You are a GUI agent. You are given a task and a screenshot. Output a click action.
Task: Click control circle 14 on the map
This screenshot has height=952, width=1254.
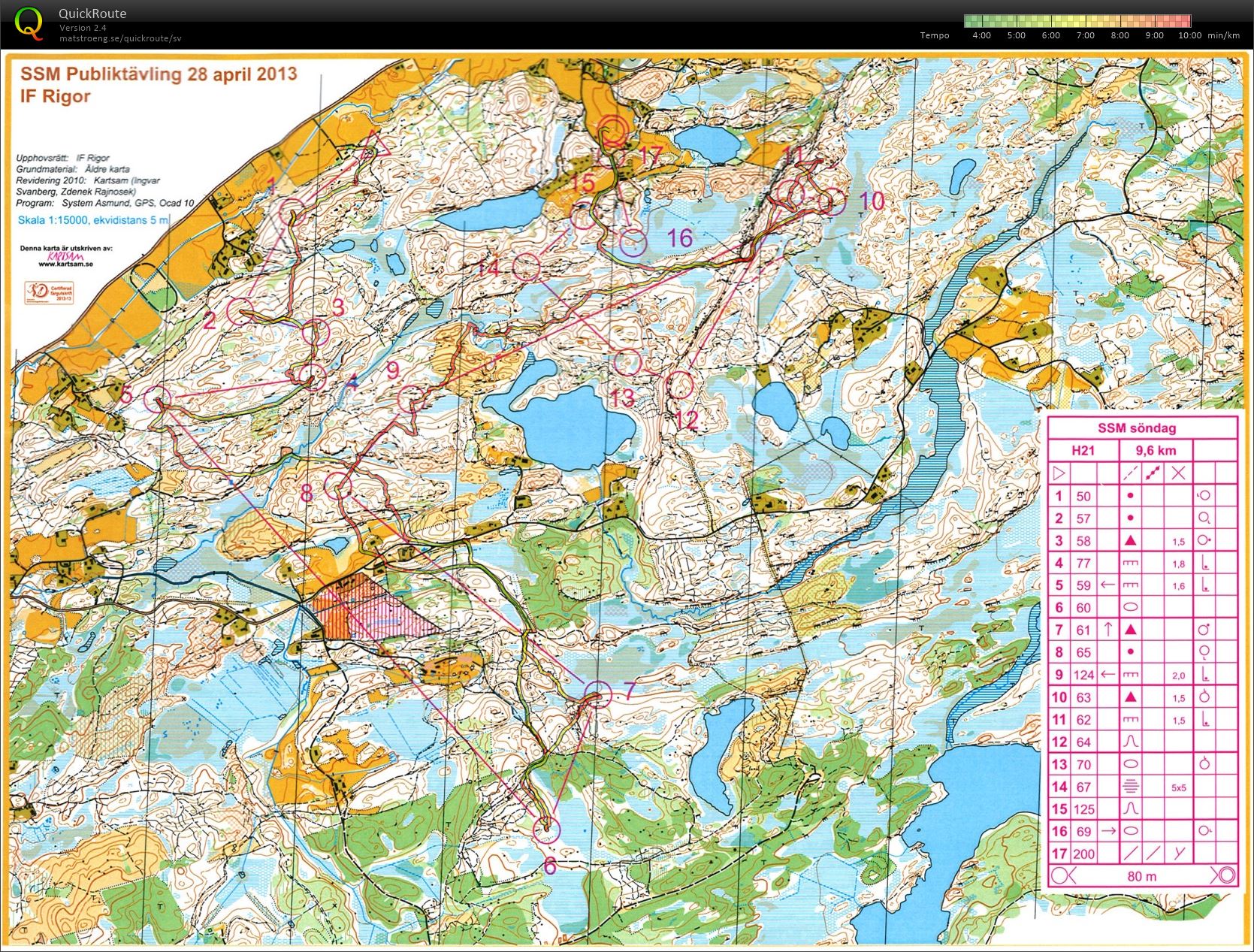click(x=527, y=267)
